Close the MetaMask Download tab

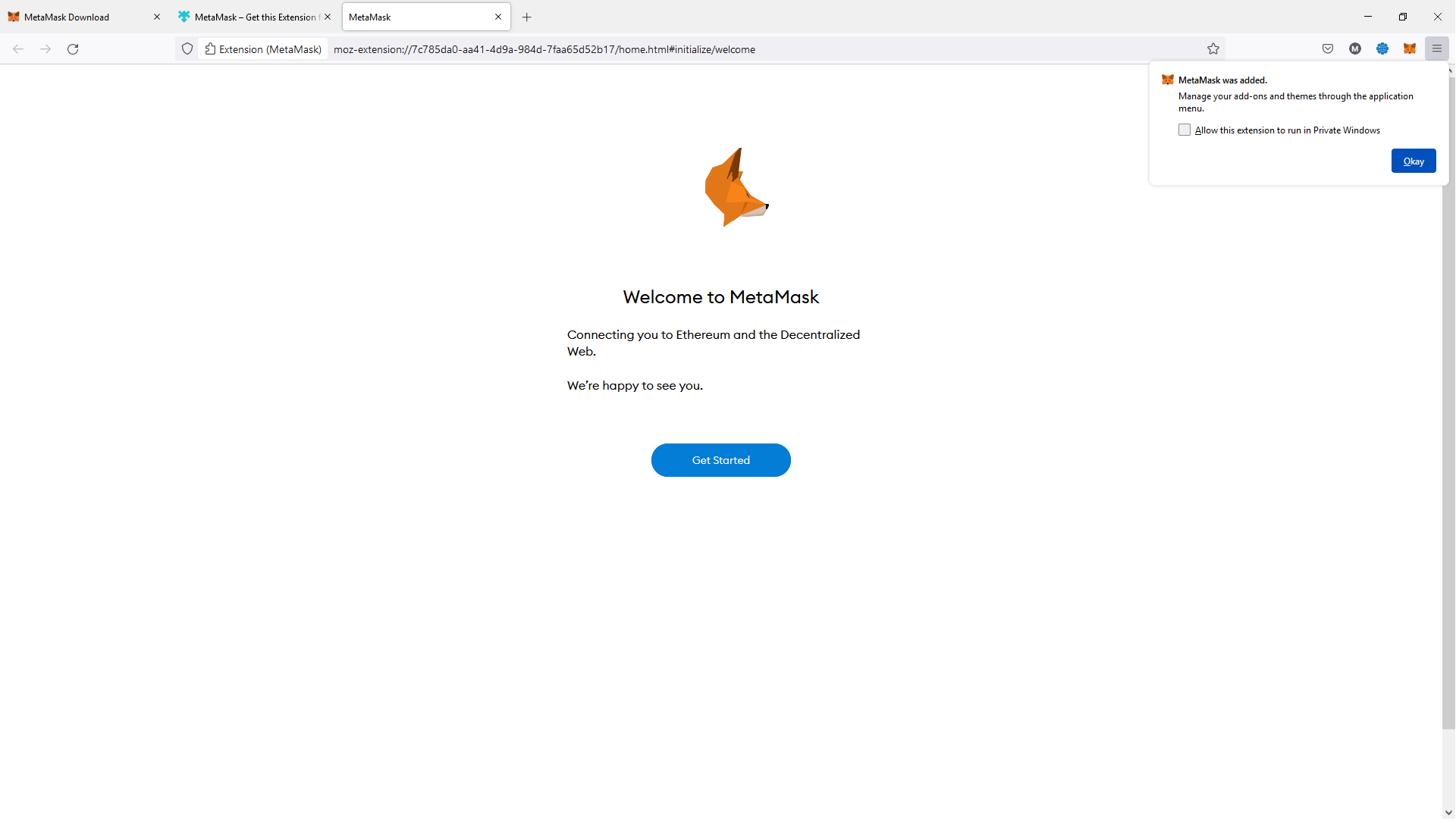click(157, 17)
